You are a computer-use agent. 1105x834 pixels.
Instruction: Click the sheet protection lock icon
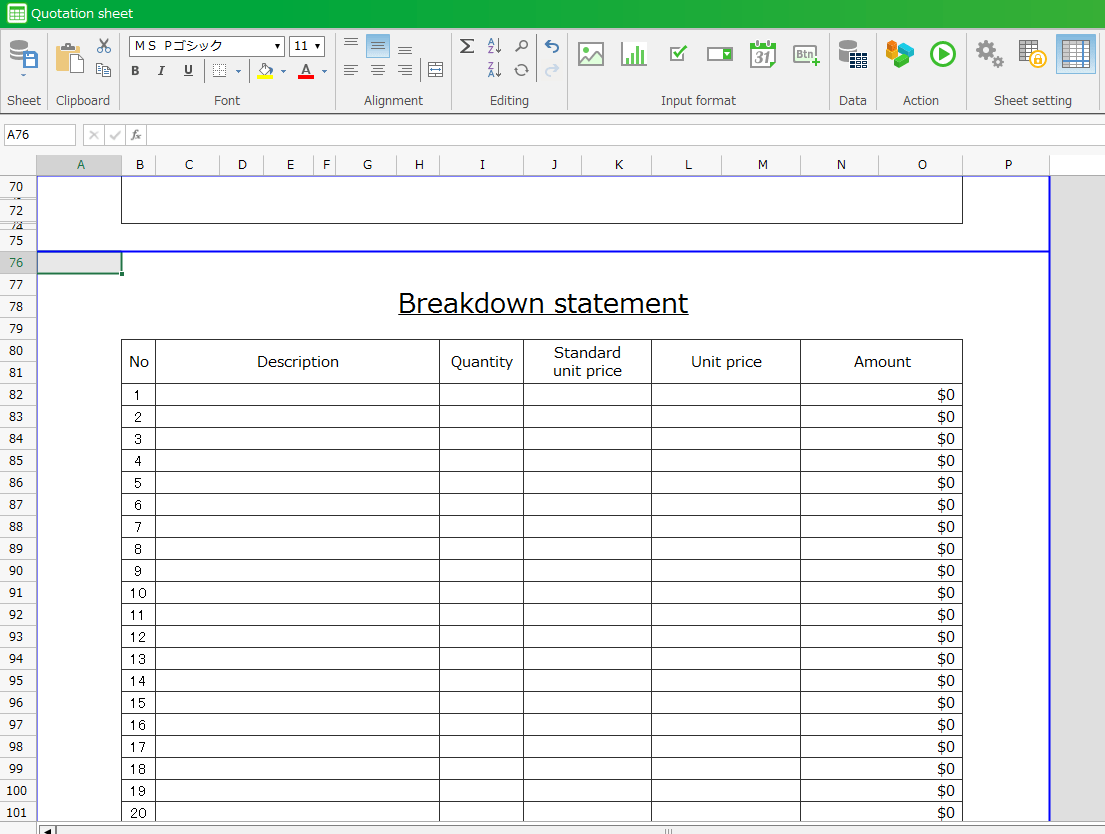[1031, 54]
